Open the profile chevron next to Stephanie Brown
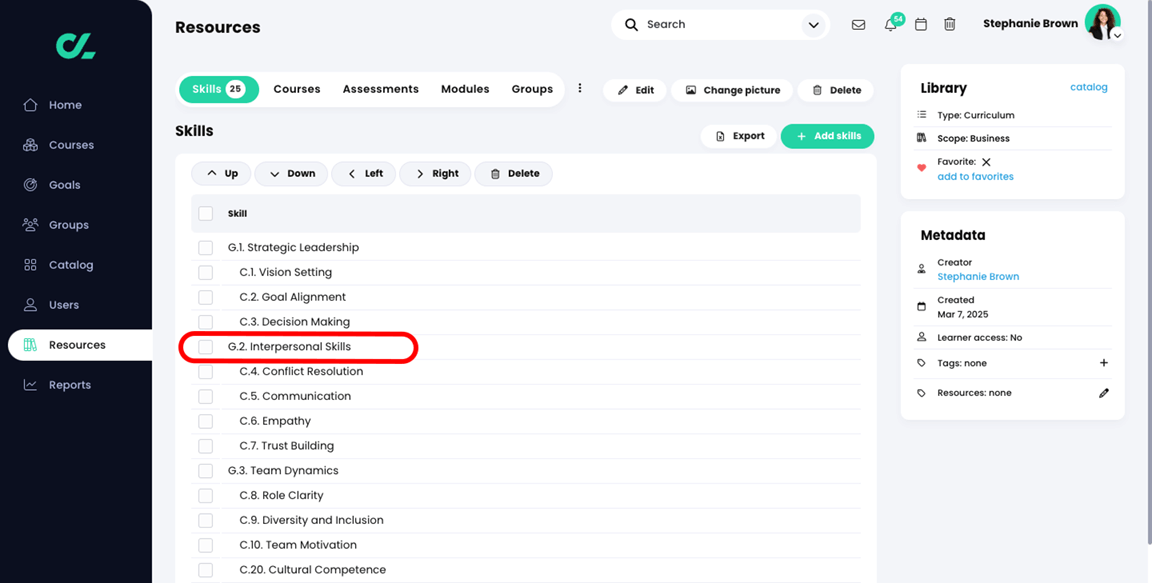Screen dimensions: 1152x583 coord(1117,33)
